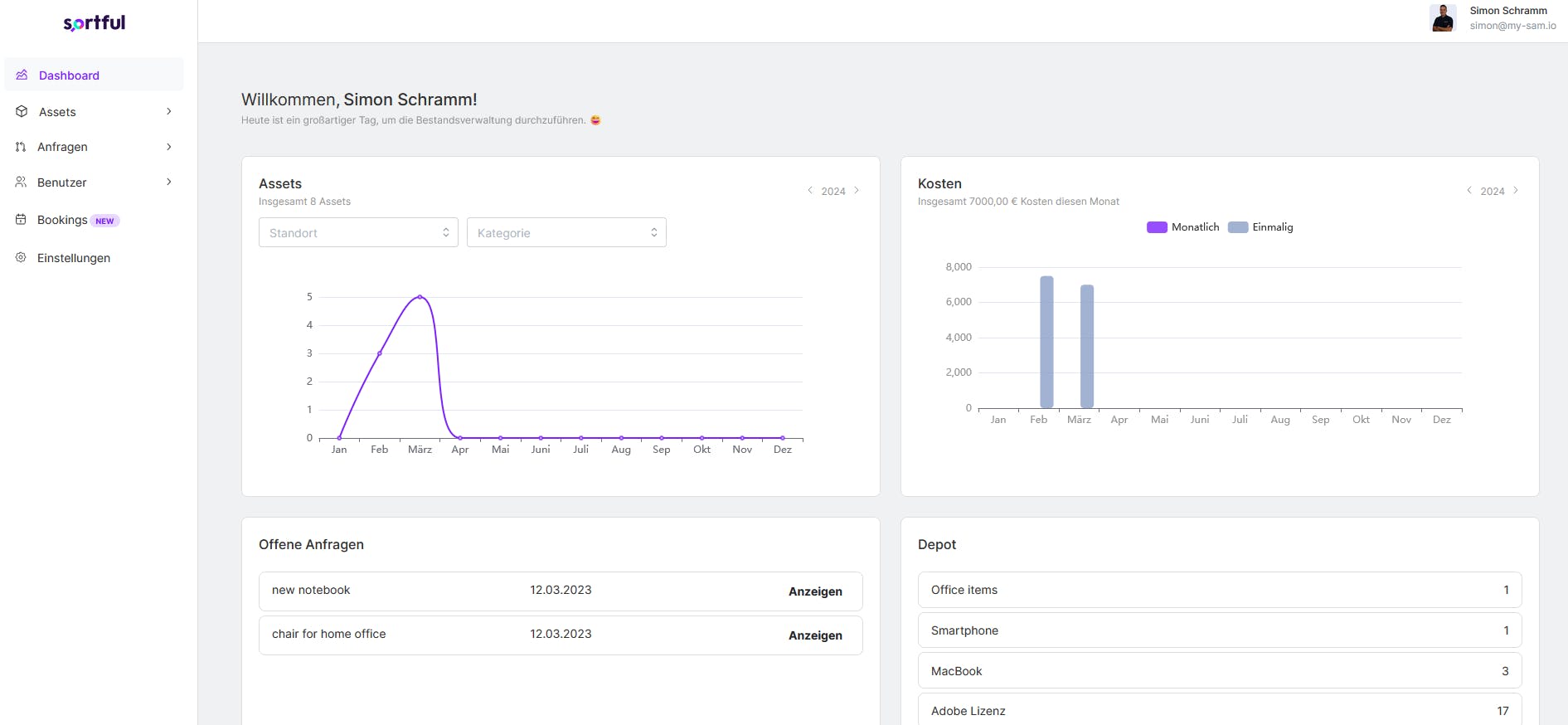
Task: Go to next year in Assets chart
Action: coord(857,191)
